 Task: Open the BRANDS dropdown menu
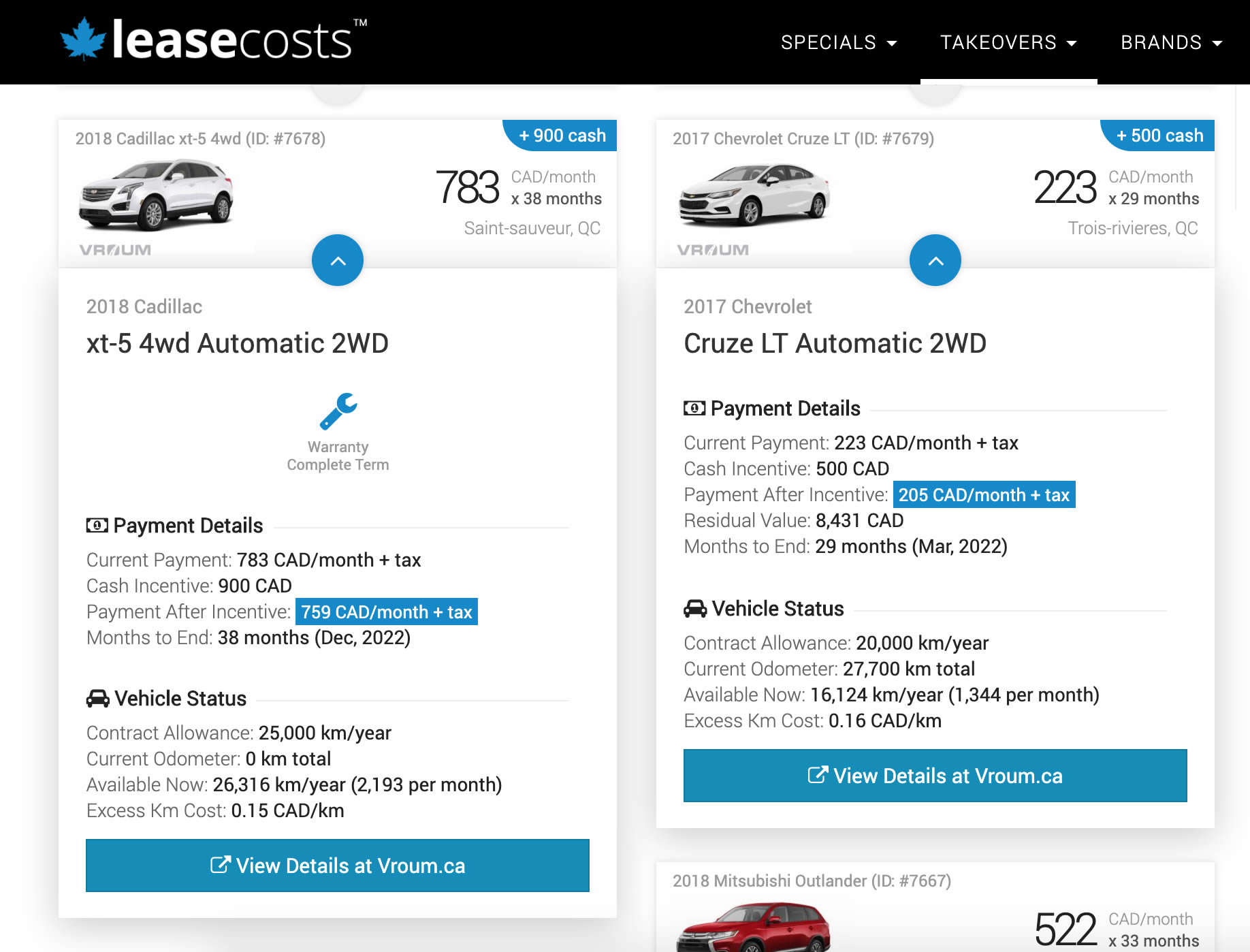(x=1172, y=42)
